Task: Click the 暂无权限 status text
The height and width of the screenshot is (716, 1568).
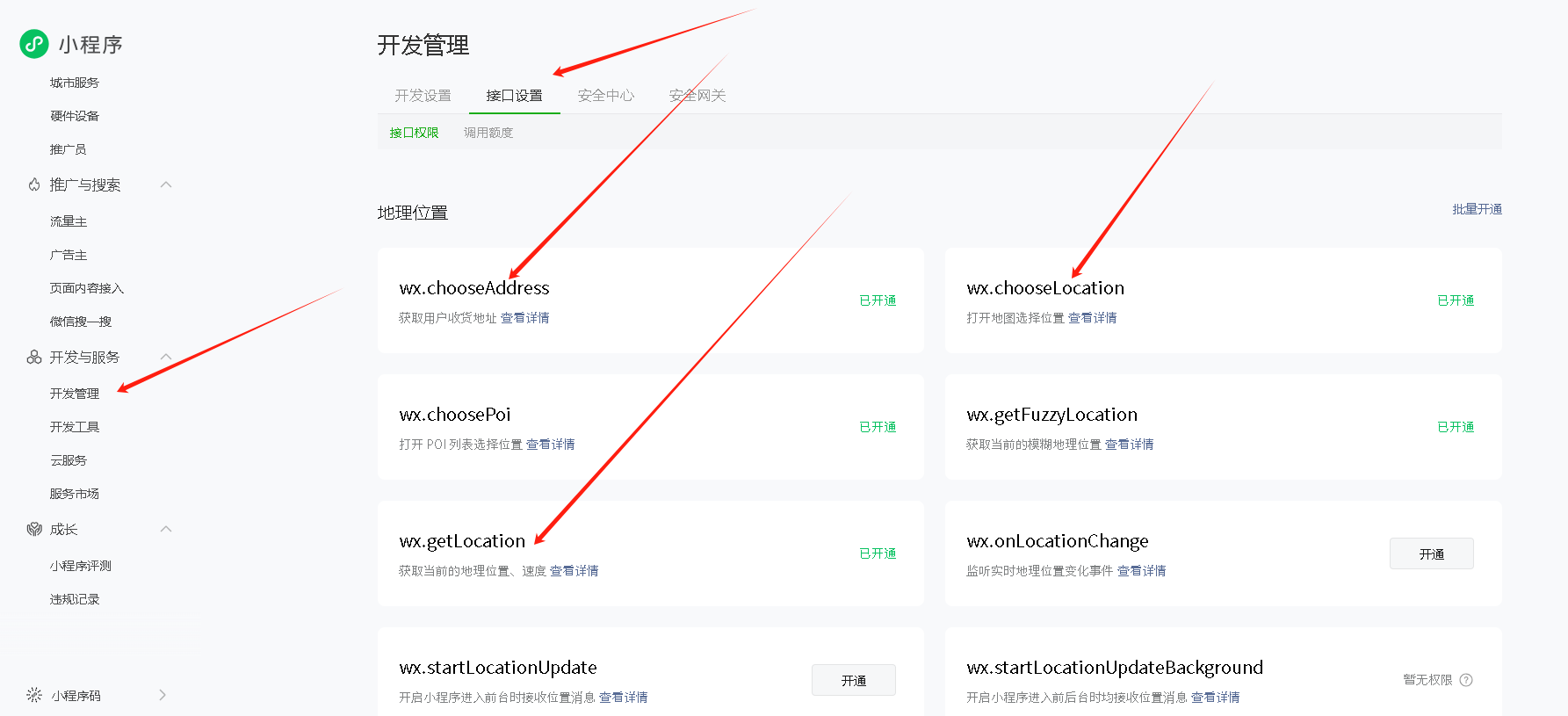Action: pos(1427,680)
